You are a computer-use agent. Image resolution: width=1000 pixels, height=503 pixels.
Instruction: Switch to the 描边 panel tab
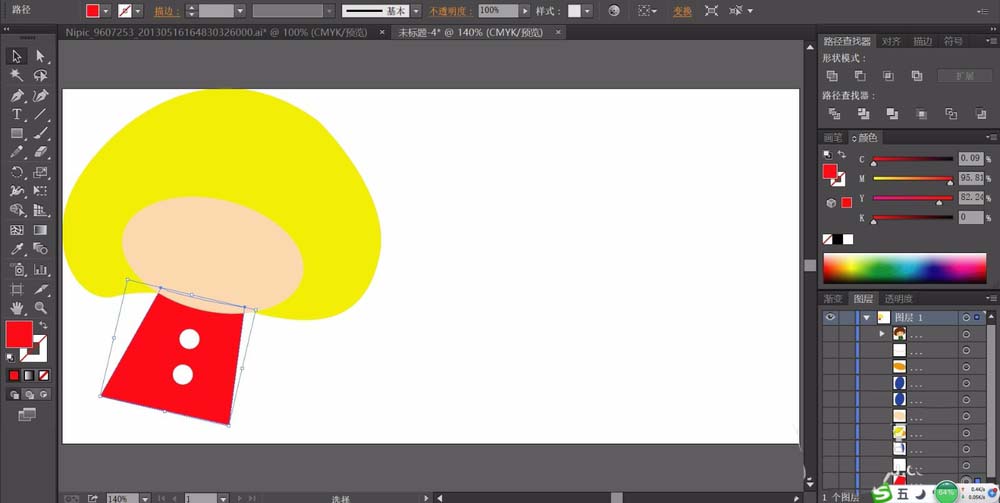(922, 41)
